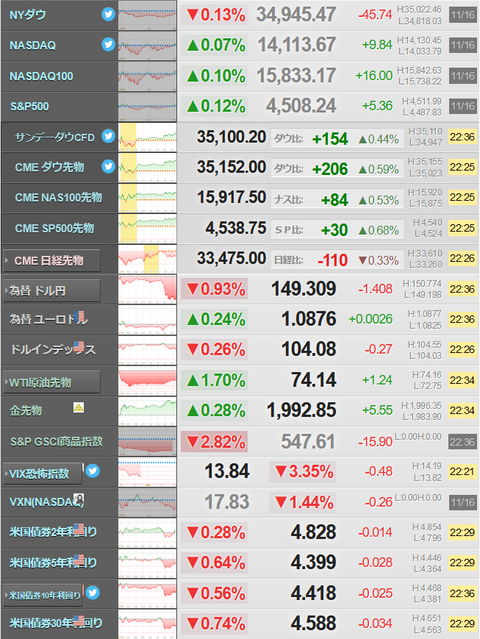This screenshot has height=639, width=480.
Task: Click the ドル円 rate 149.309
Action: [304, 289]
